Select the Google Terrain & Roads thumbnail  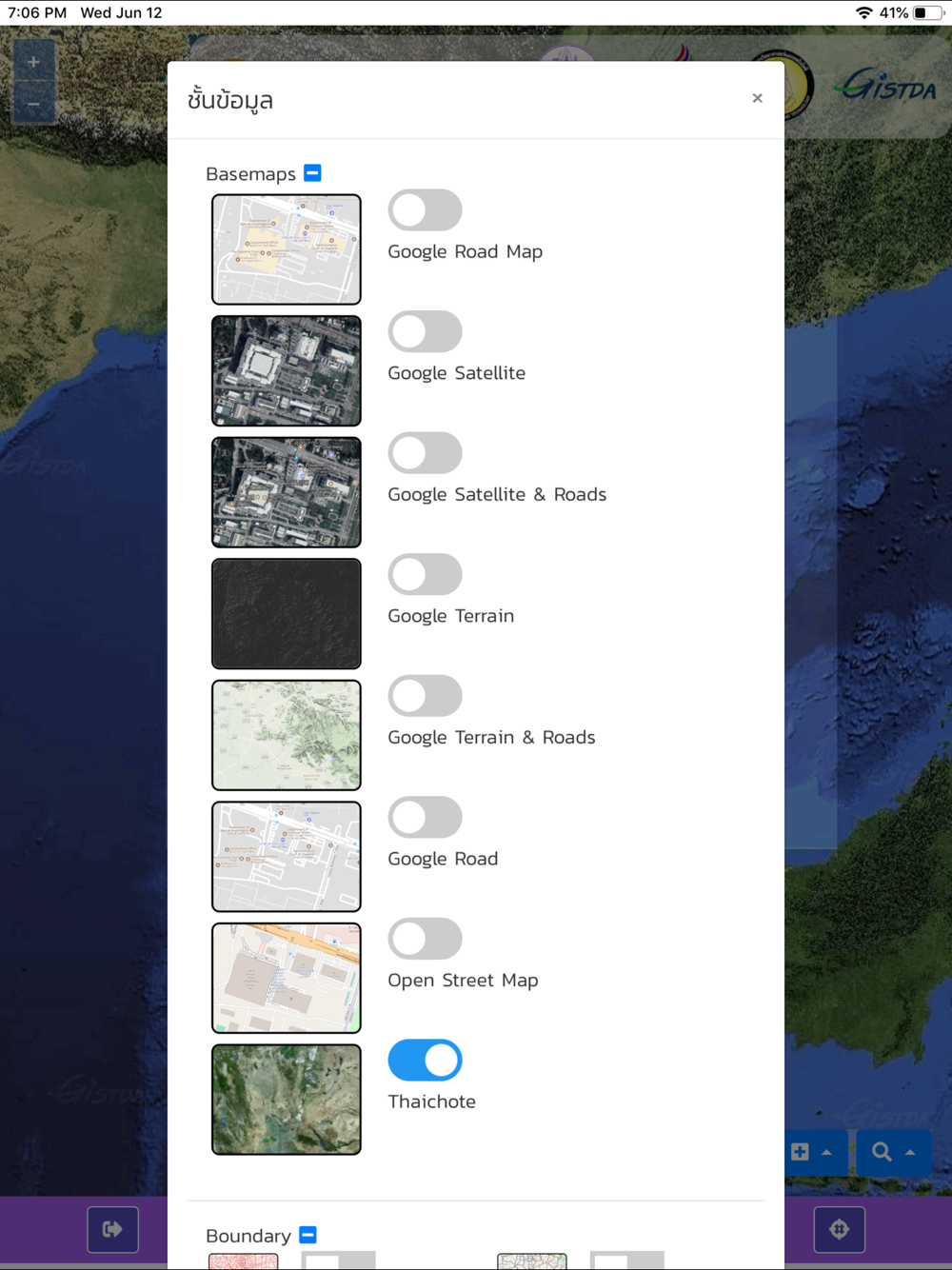coord(287,735)
